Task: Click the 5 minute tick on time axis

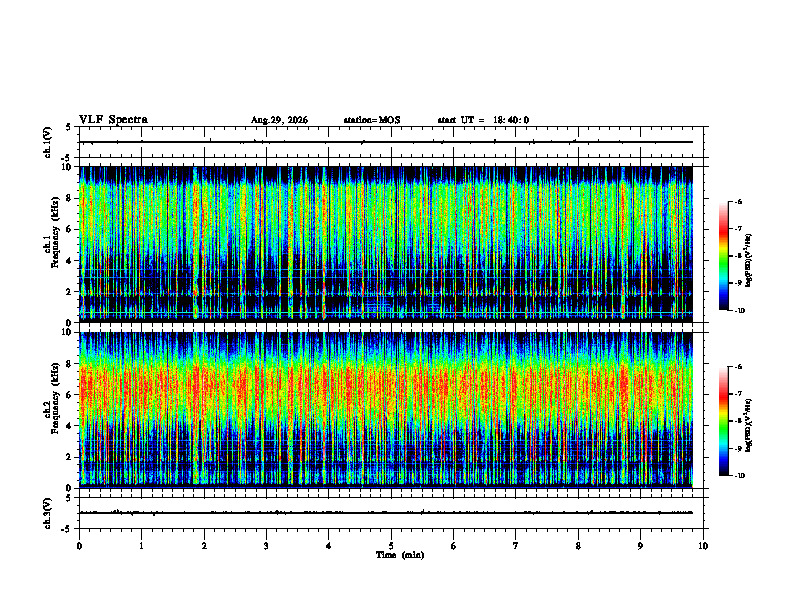Action: (x=391, y=546)
